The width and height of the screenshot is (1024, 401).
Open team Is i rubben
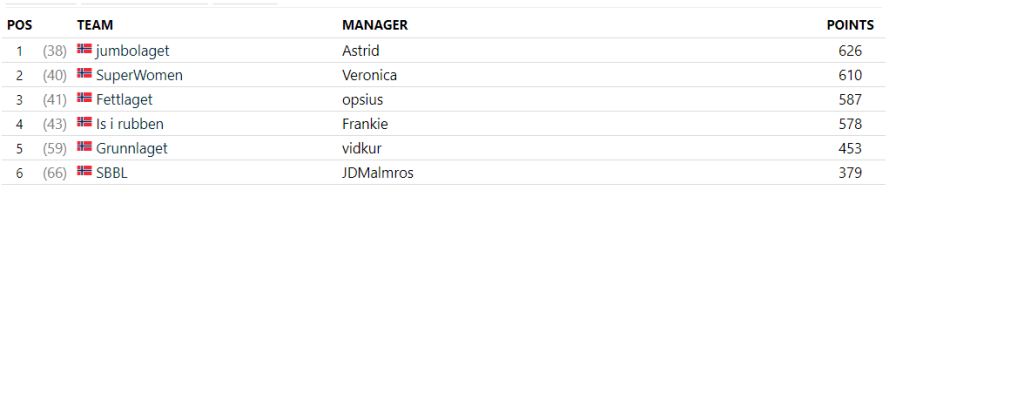pyautogui.click(x=130, y=124)
